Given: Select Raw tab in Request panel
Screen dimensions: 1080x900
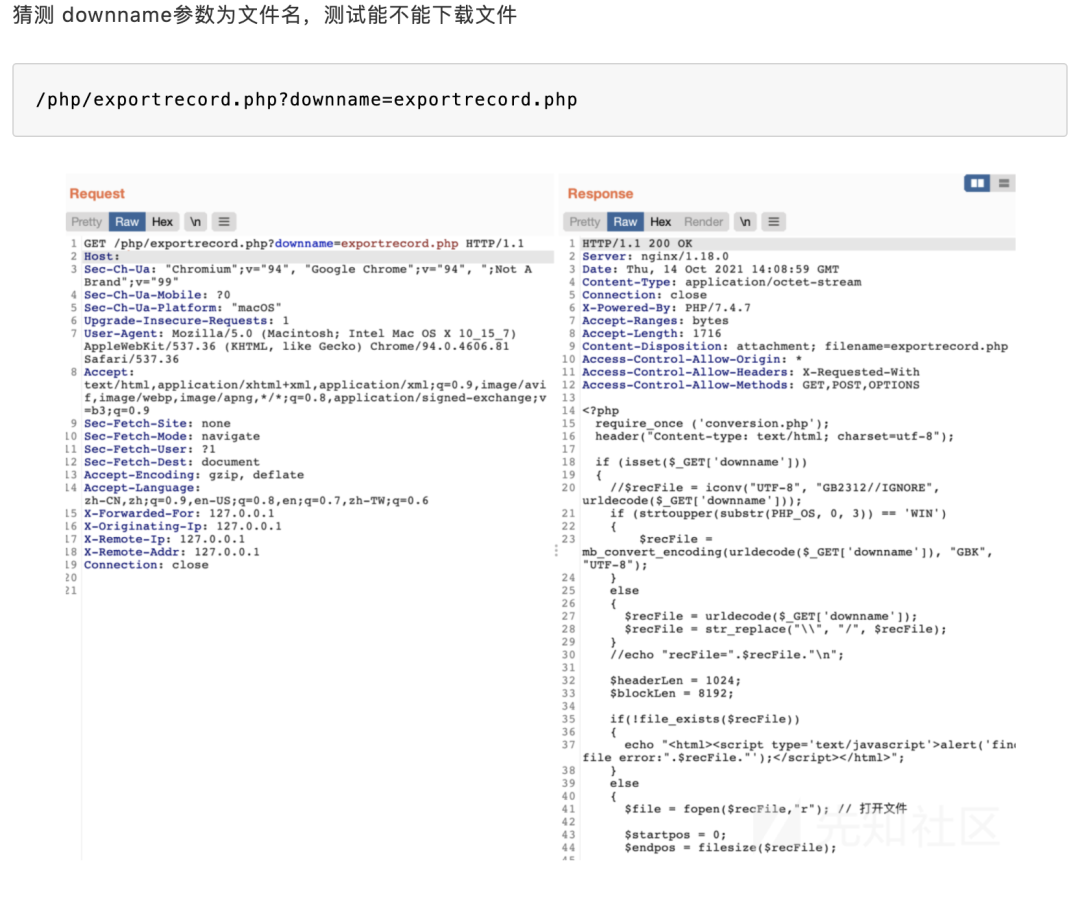Looking at the screenshot, I should [x=127, y=222].
